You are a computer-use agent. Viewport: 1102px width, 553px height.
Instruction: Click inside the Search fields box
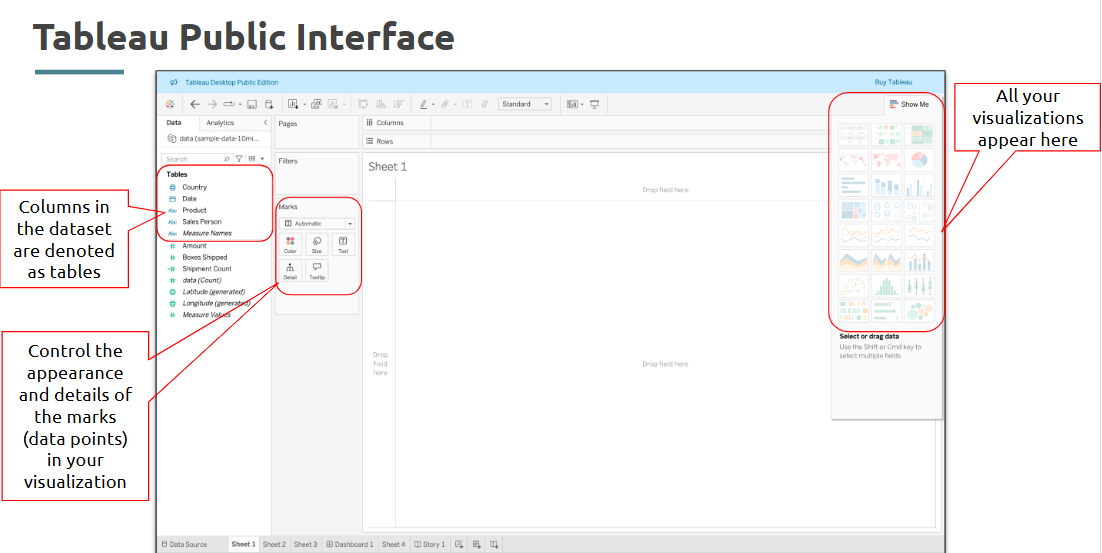[x=197, y=159]
